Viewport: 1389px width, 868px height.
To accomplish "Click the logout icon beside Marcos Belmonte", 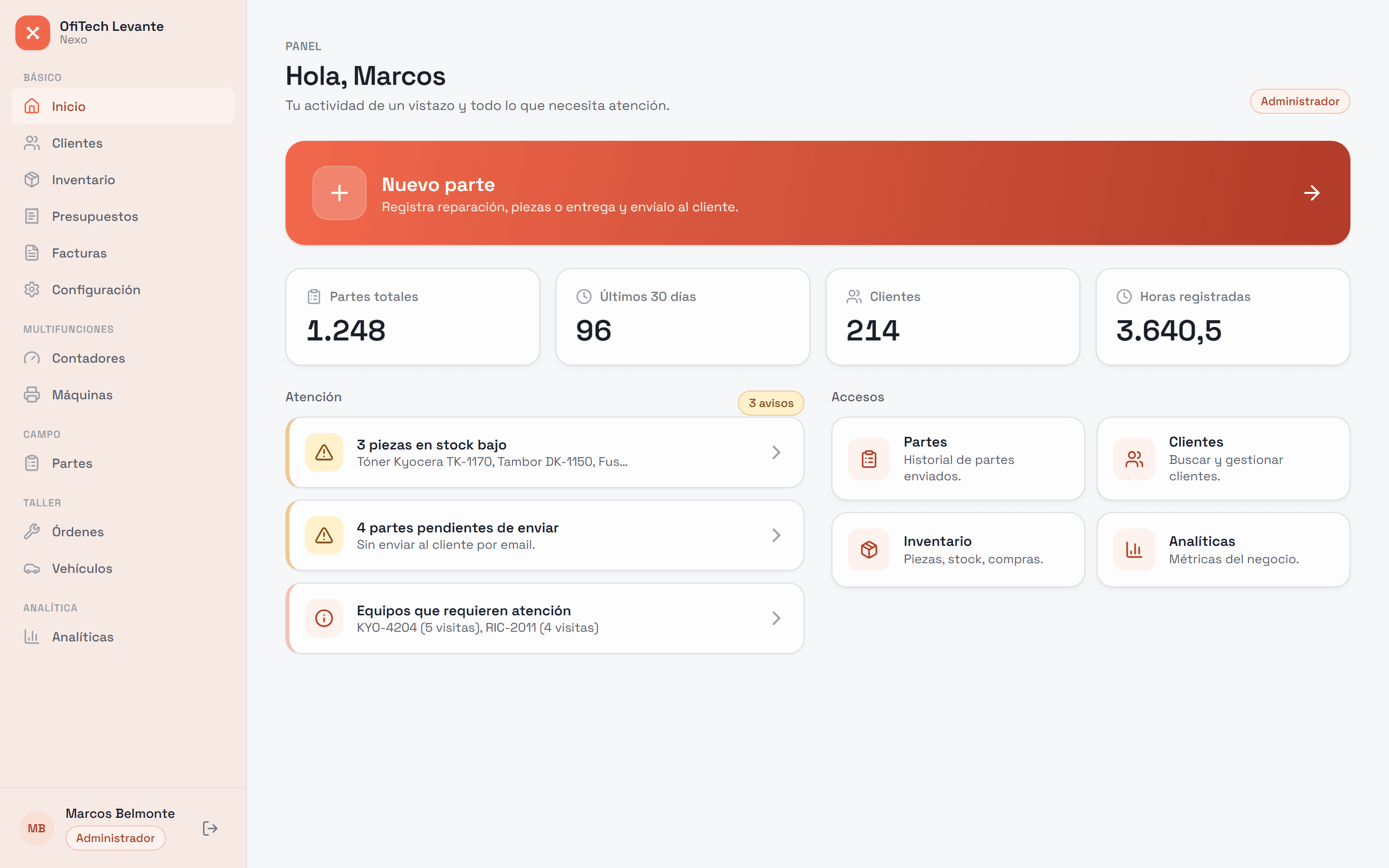I will coord(210,828).
